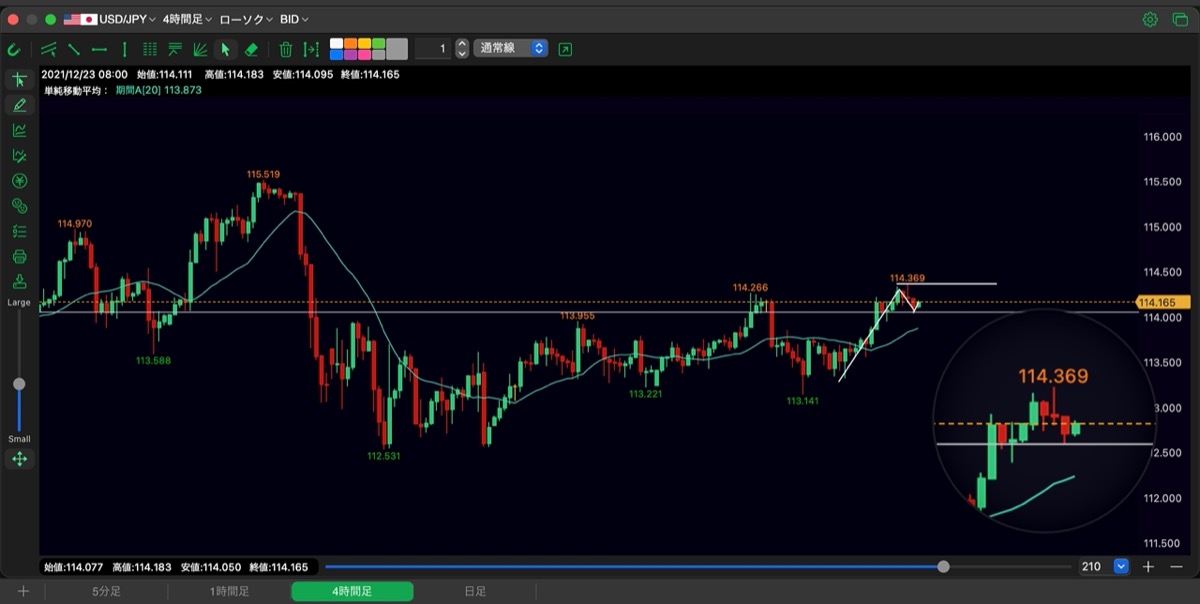This screenshot has width=1200, height=604.
Task: Open the checklist sidebar icon
Action: pos(19,231)
